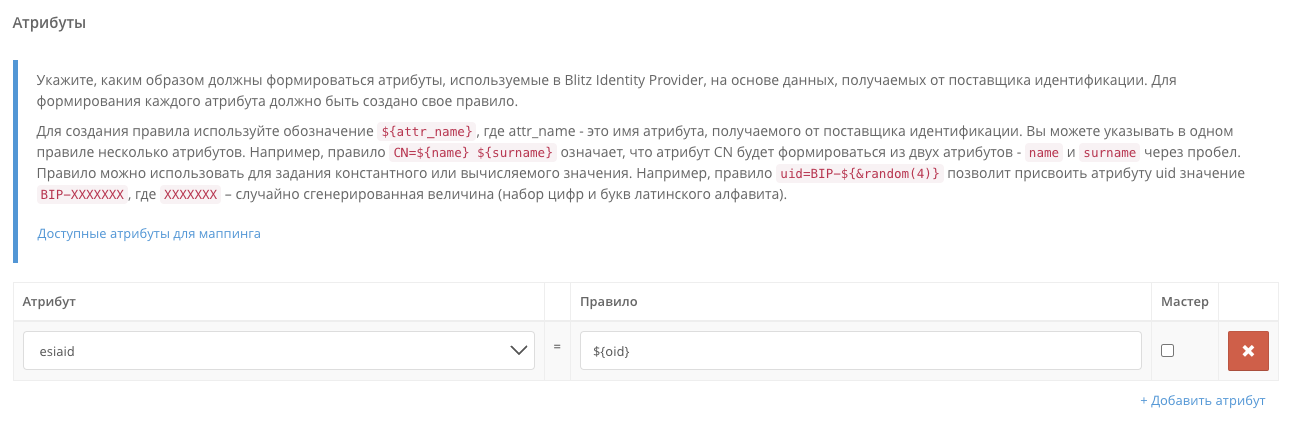Click the chevron arrow of attribute selector

point(519,351)
